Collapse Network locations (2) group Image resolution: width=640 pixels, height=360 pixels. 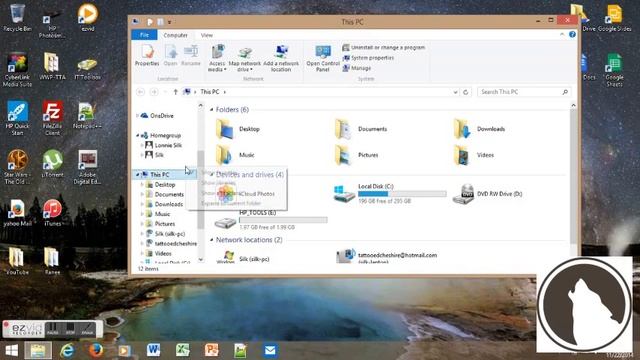point(211,240)
